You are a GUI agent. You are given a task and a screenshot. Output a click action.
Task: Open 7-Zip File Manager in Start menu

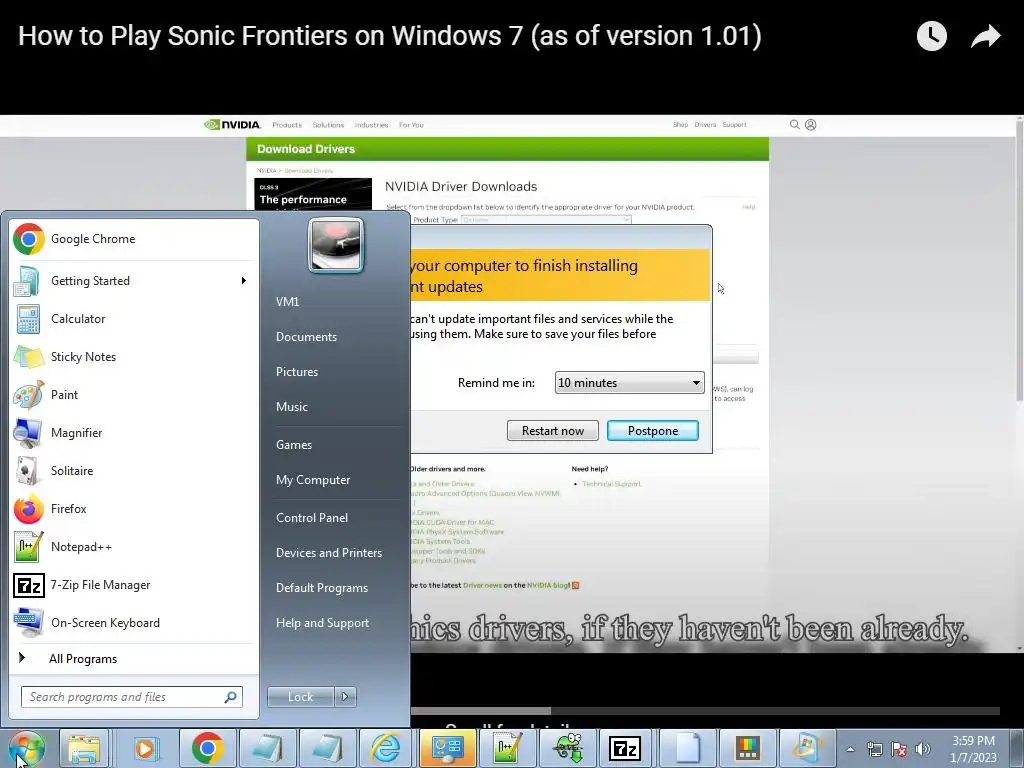tap(134, 584)
